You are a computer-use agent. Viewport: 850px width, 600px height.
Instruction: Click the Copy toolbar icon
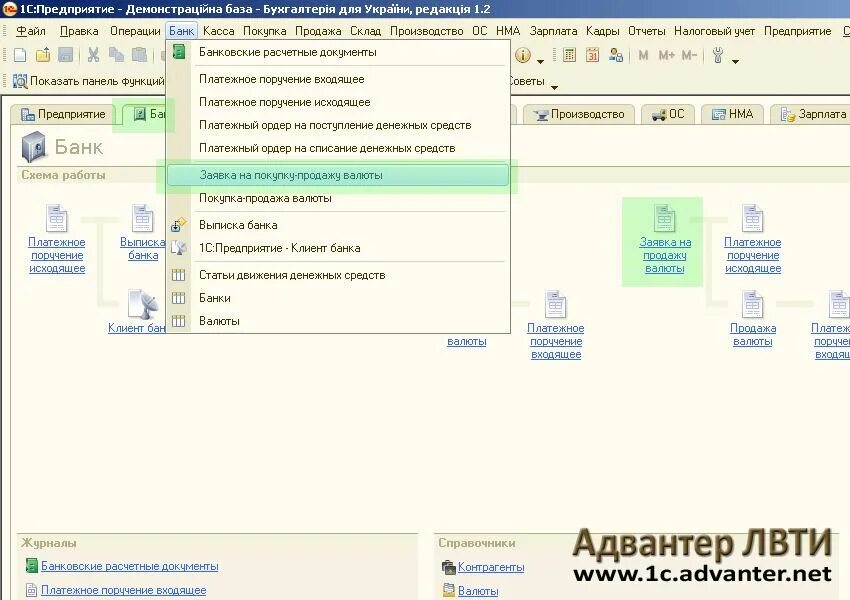(116, 55)
